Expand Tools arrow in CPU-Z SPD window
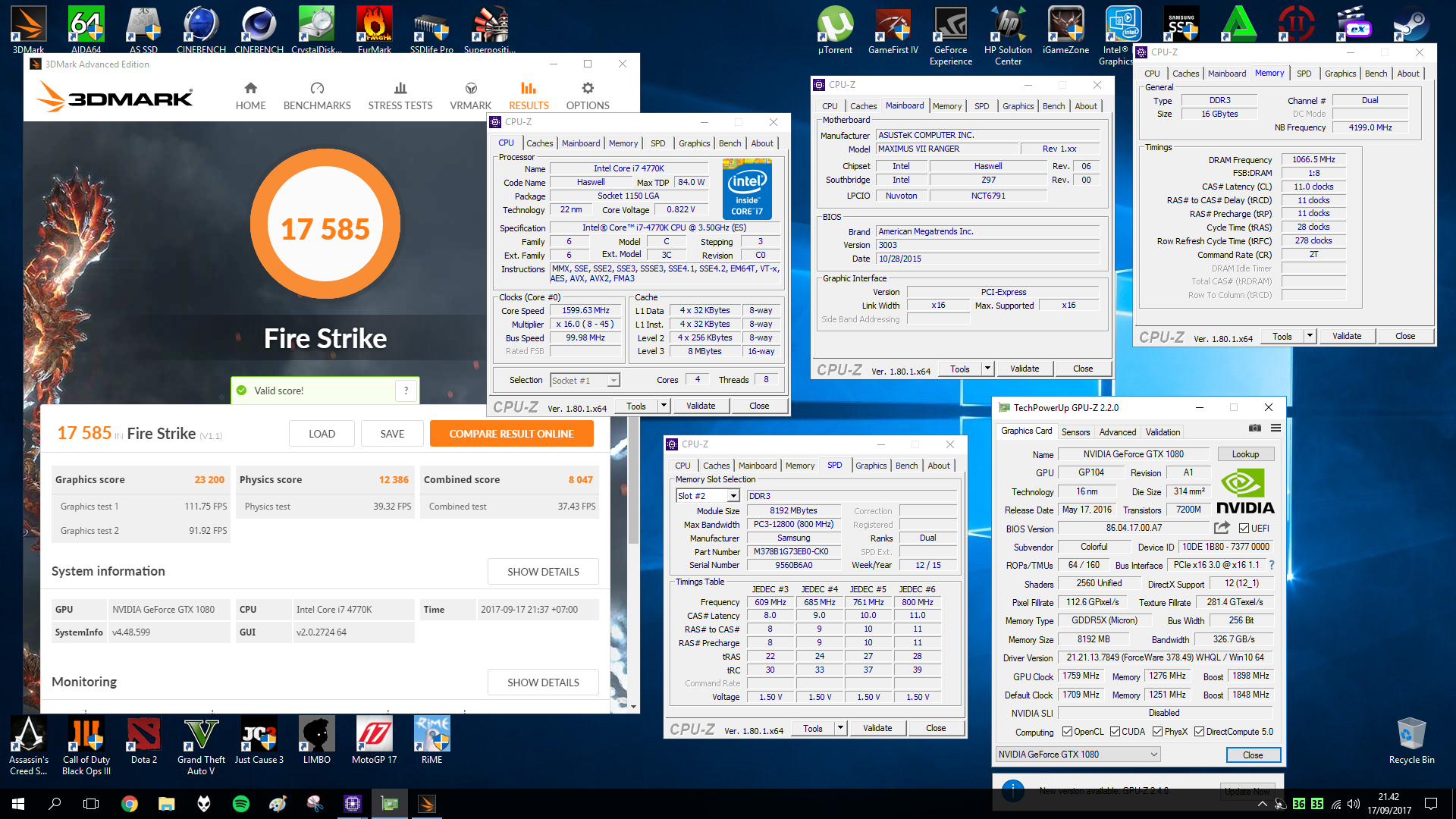The height and width of the screenshot is (819, 1456). pos(840,728)
